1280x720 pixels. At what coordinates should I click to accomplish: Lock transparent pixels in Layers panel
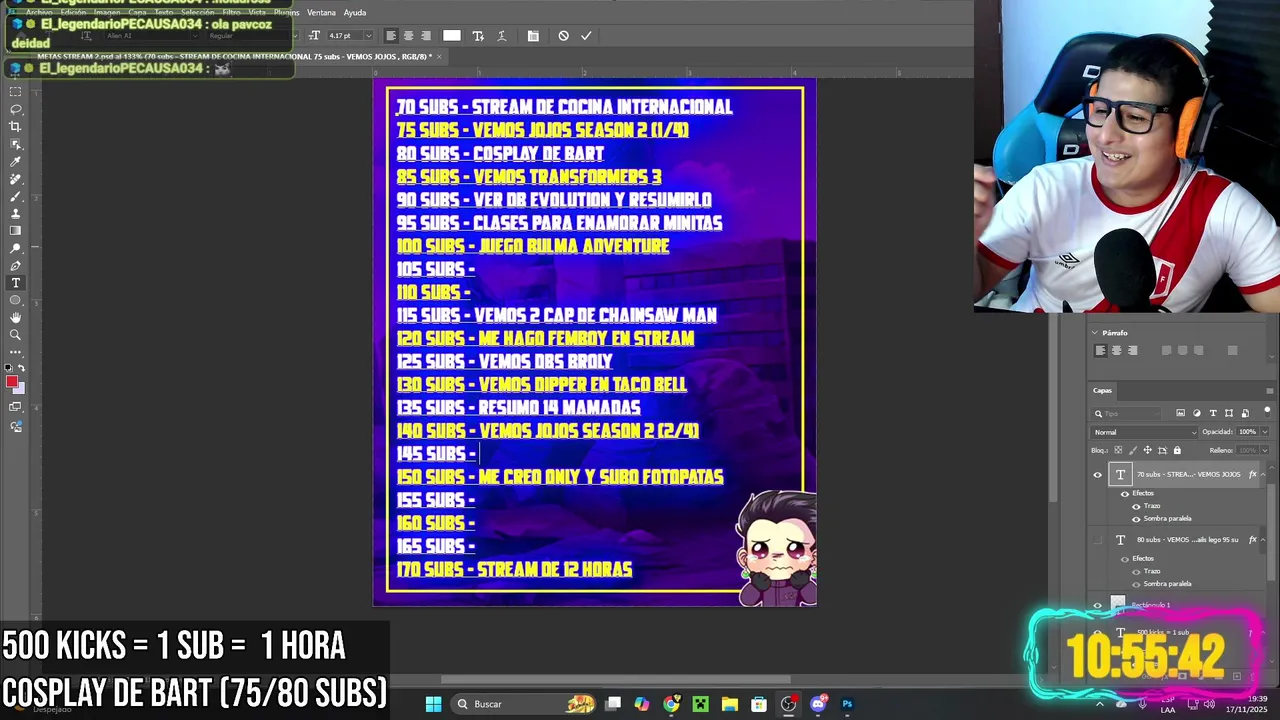point(1119,450)
